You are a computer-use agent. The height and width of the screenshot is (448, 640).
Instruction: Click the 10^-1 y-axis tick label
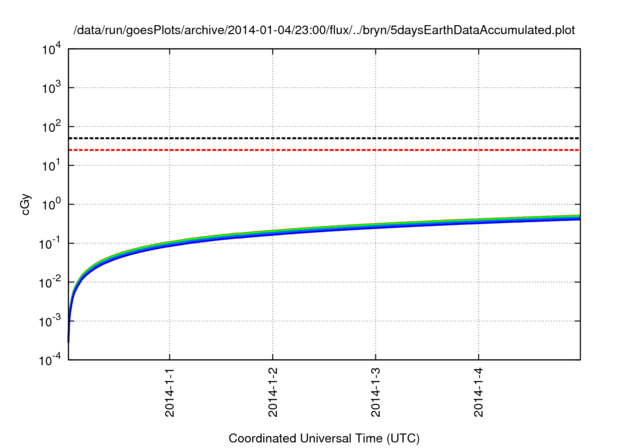click(x=50, y=244)
